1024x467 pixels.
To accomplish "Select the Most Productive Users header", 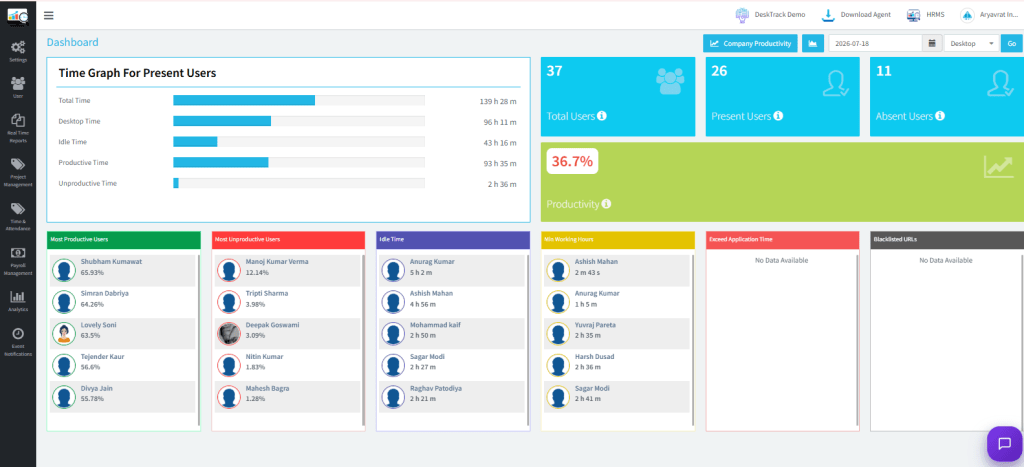I will 123,240.
